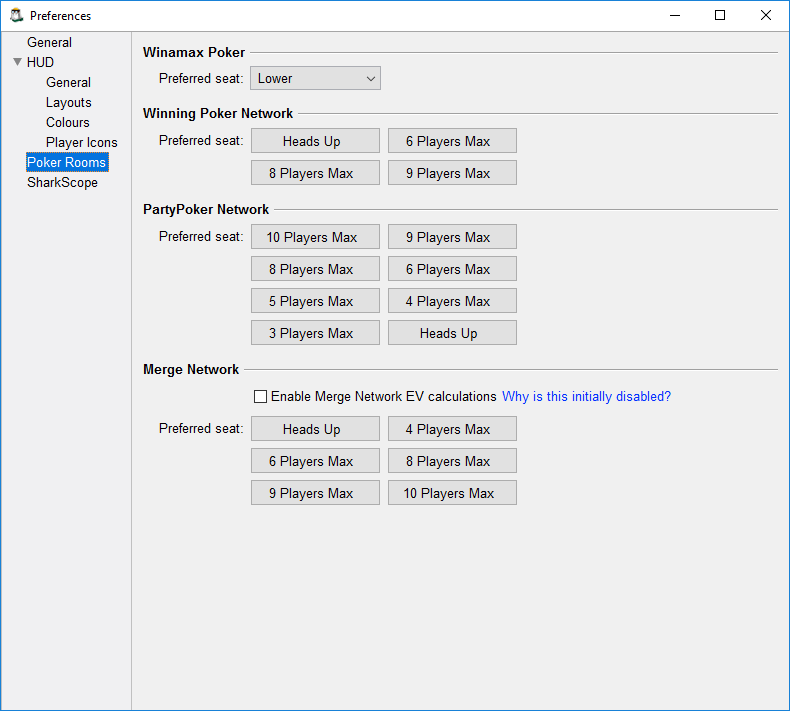This screenshot has width=790, height=711.
Task: Open the Player Icons settings page
Action: pos(81,143)
